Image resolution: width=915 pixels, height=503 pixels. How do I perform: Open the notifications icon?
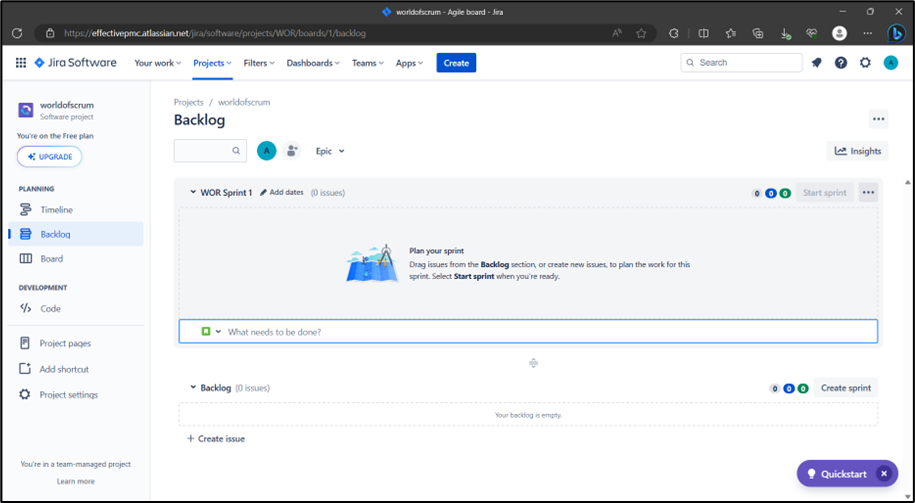coord(816,63)
